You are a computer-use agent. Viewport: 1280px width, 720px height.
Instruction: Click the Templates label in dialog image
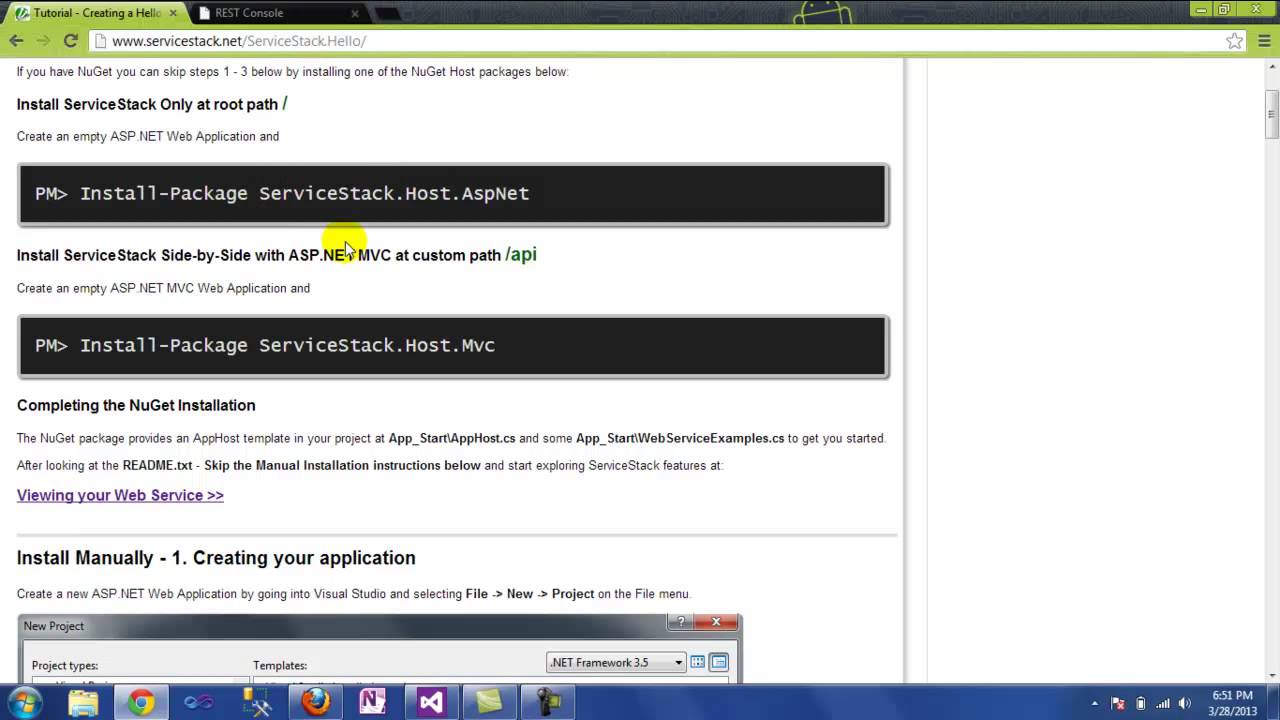[x=280, y=665]
